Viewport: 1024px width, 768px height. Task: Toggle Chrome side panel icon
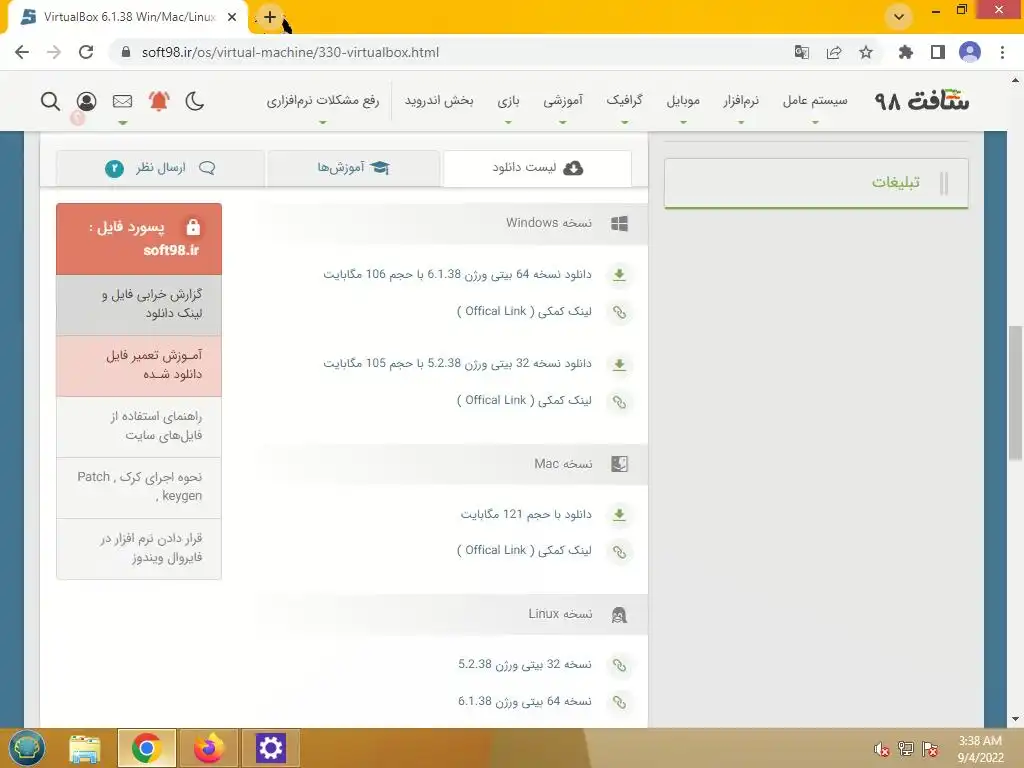(x=938, y=52)
